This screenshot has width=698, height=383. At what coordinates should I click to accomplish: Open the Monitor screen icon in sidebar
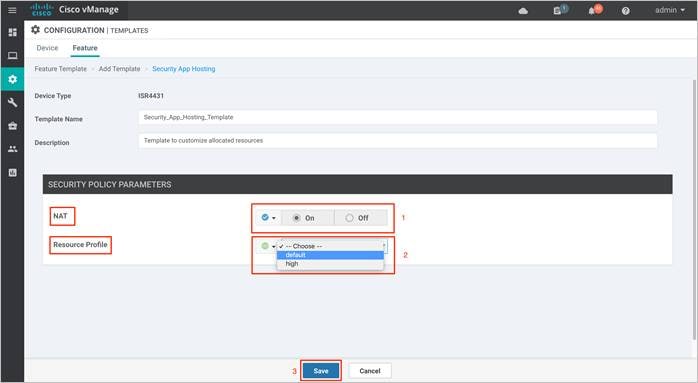point(12,56)
